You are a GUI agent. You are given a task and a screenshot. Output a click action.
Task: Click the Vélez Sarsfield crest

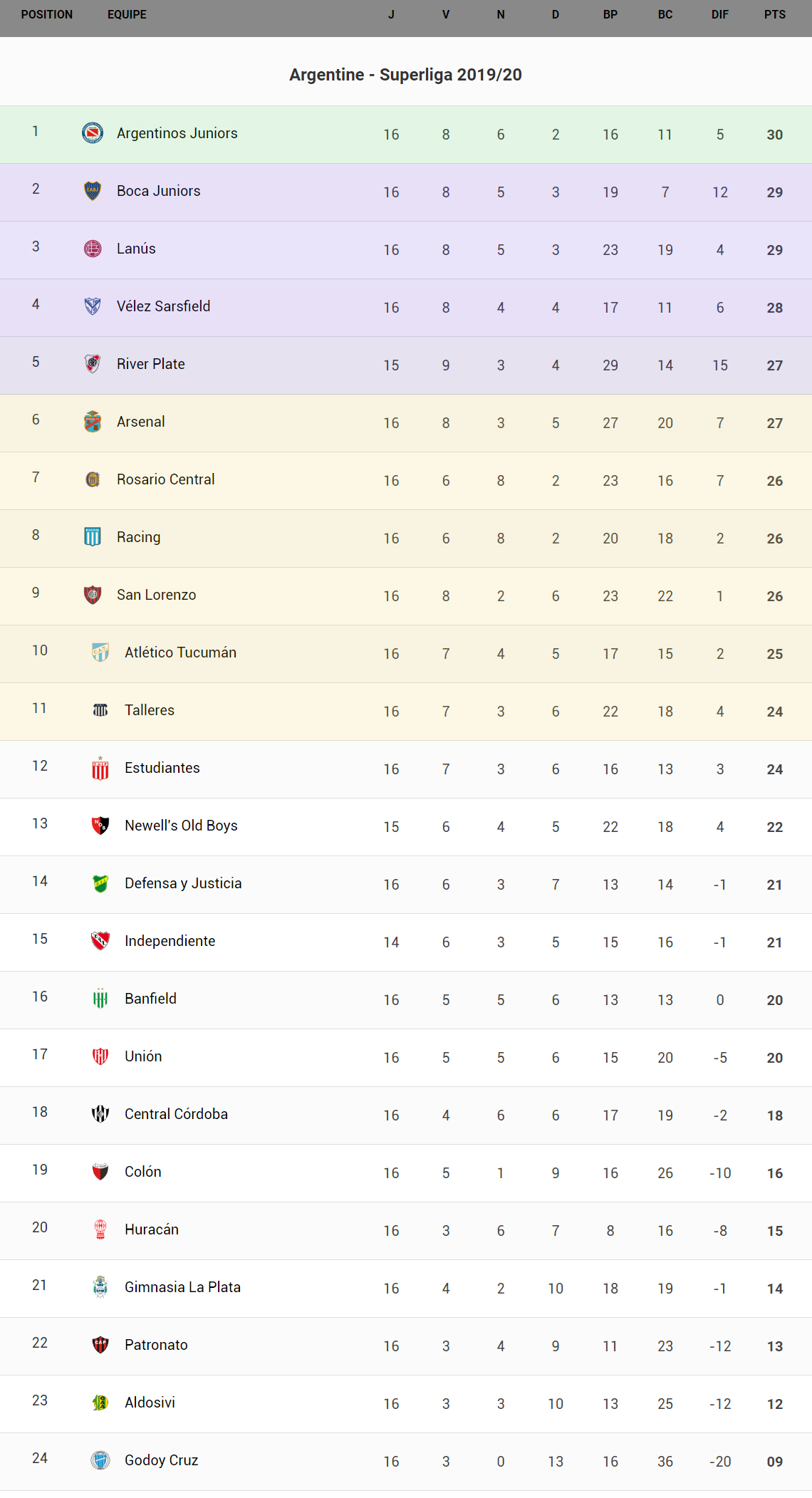coord(93,306)
